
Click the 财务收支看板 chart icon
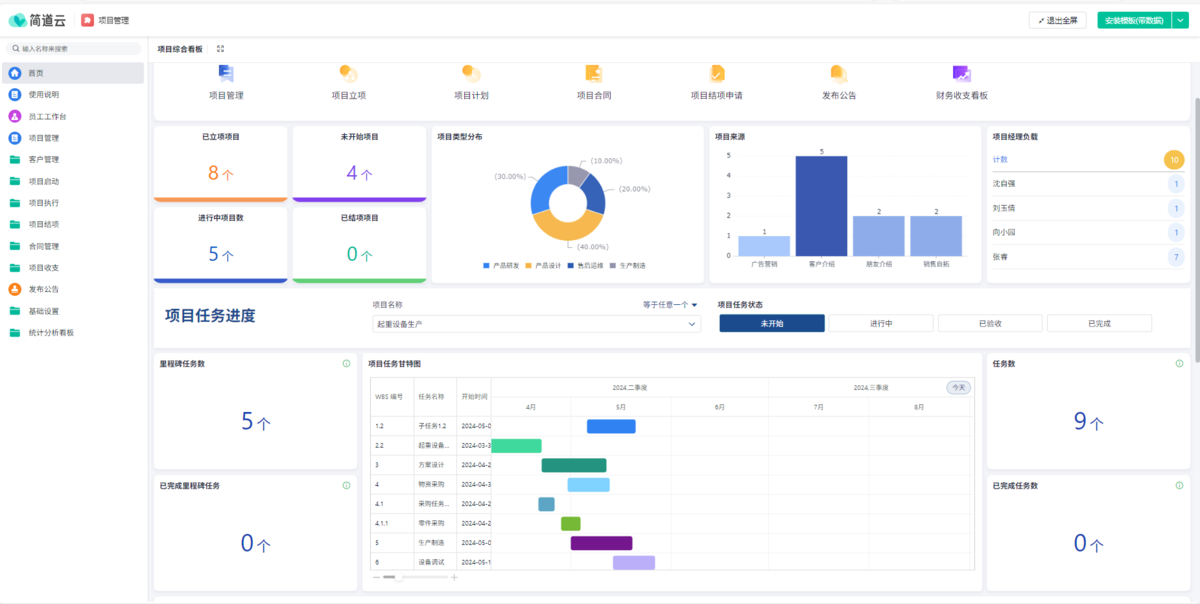coord(961,74)
